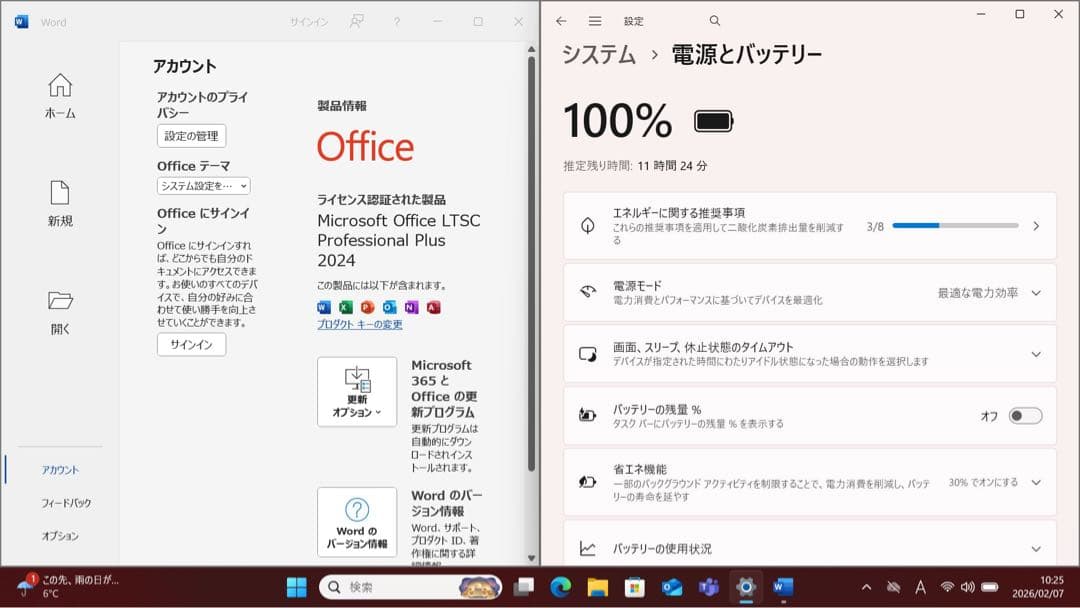Click the help question mark in Word title bar

coord(397,22)
